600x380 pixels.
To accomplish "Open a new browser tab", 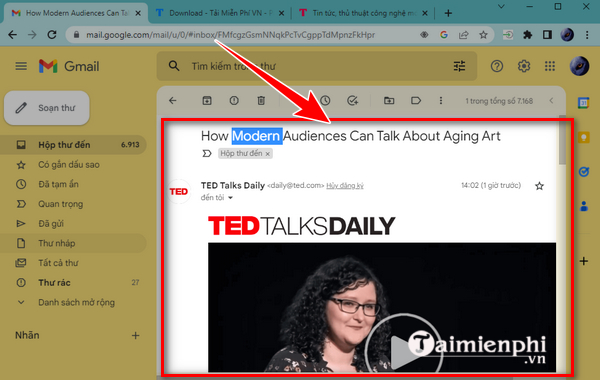I will point(448,13).
